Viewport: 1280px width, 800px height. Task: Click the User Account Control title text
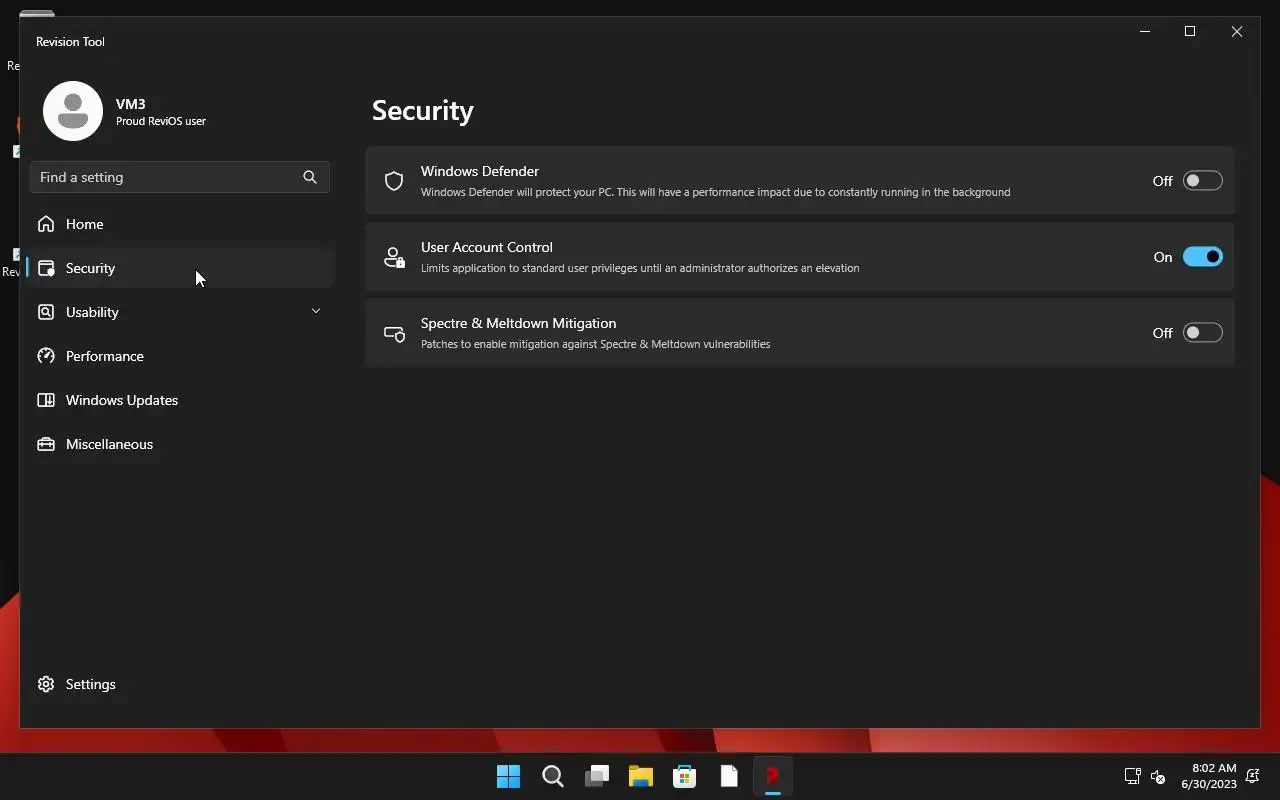(x=487, y=247)
